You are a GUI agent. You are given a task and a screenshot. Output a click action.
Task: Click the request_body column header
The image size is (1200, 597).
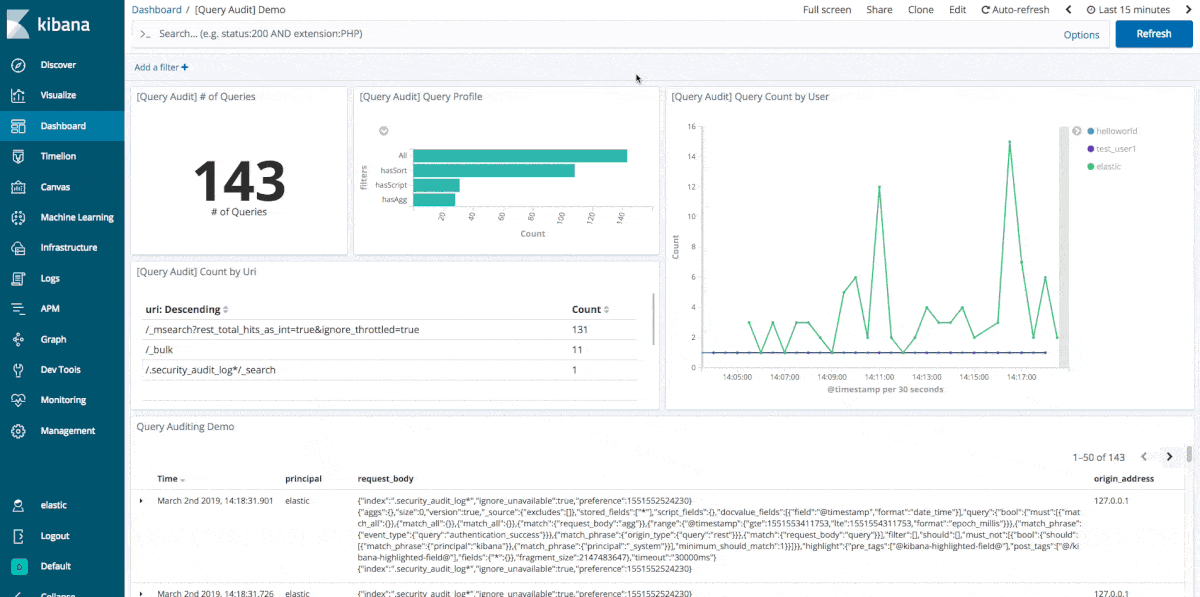[x=385, y=479]
